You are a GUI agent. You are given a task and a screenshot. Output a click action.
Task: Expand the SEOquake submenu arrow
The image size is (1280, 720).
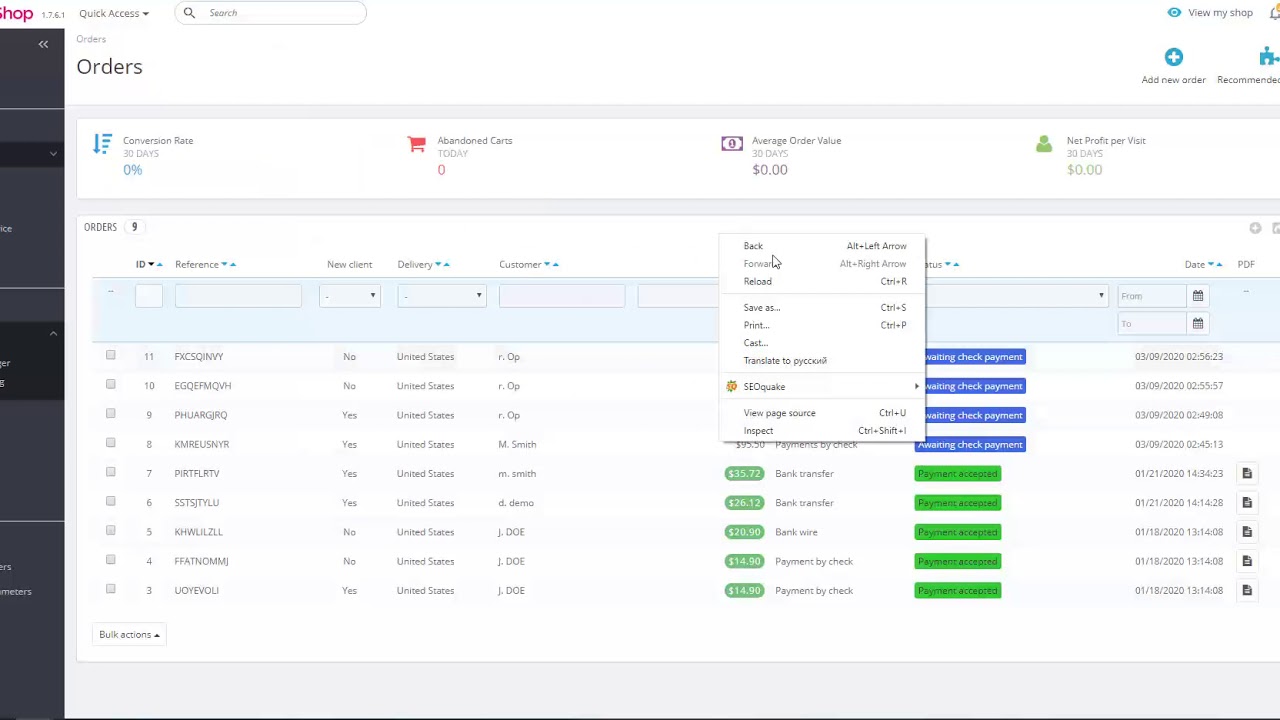[916, 386]
